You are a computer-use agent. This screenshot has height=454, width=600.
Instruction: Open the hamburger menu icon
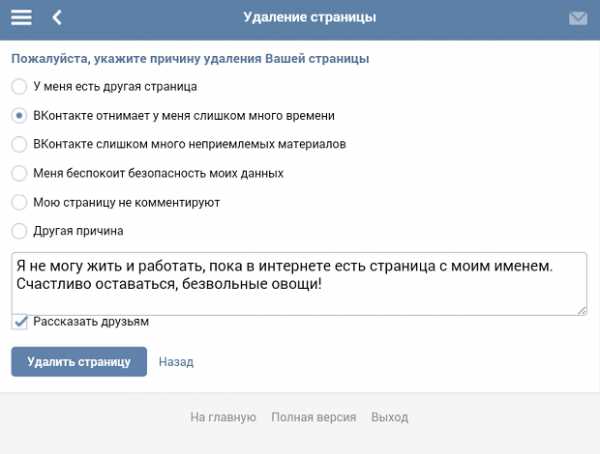click(21, 18)
